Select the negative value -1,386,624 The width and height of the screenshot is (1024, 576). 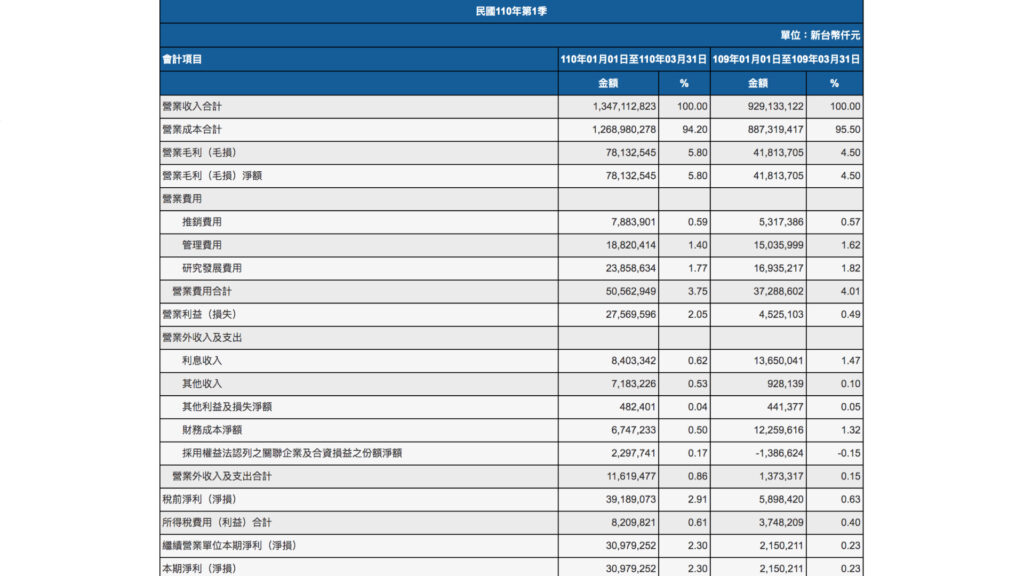779,453
